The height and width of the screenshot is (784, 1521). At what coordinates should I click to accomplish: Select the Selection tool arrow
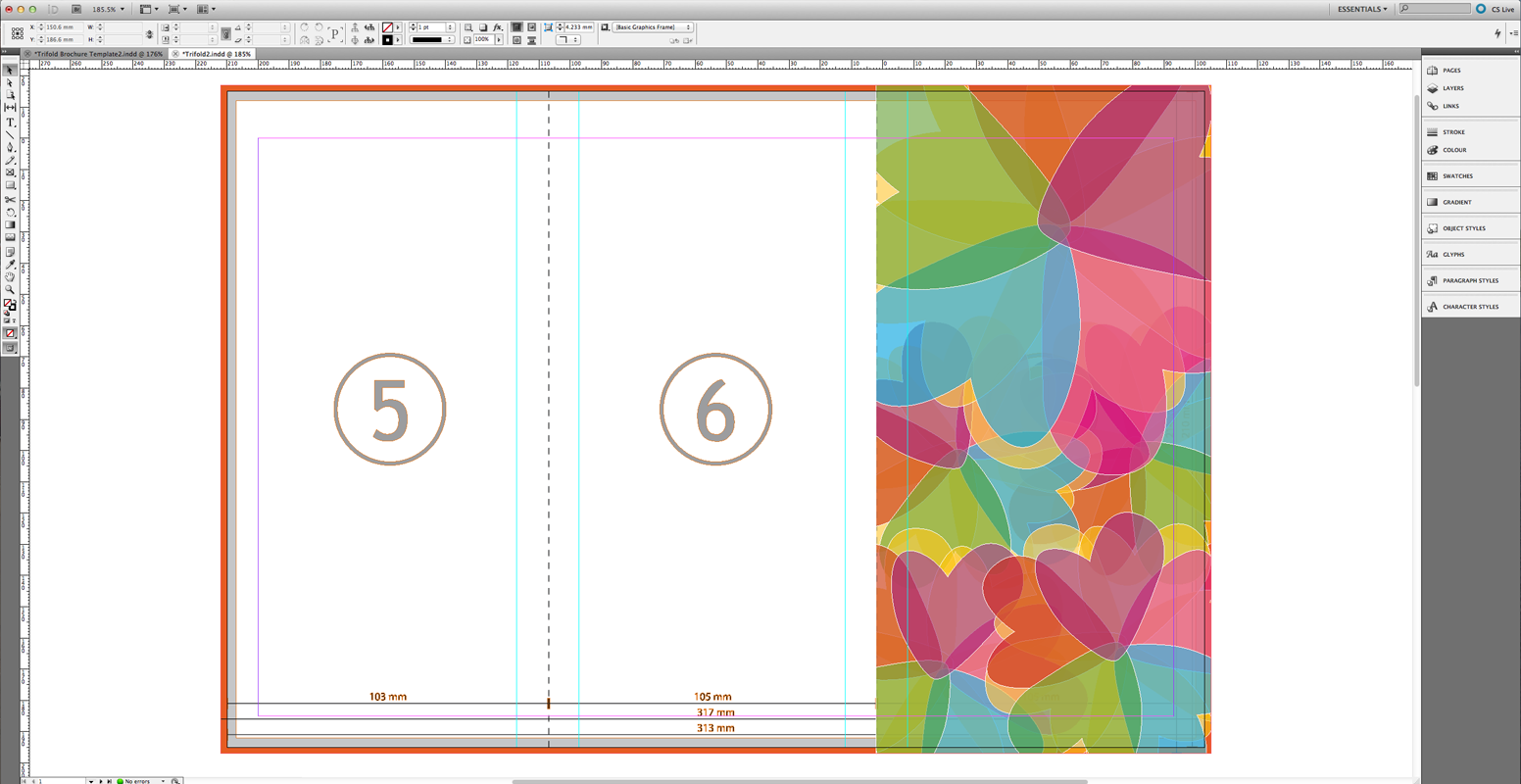pos(10,70)
